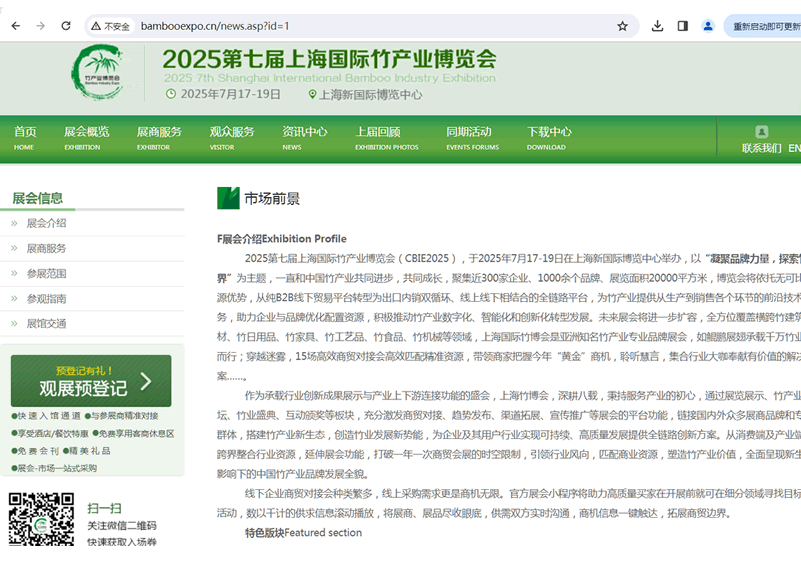Click the clock icon beside the exhibition date
Viewport: 801px width, 563px height.
[x=171, y=94]
